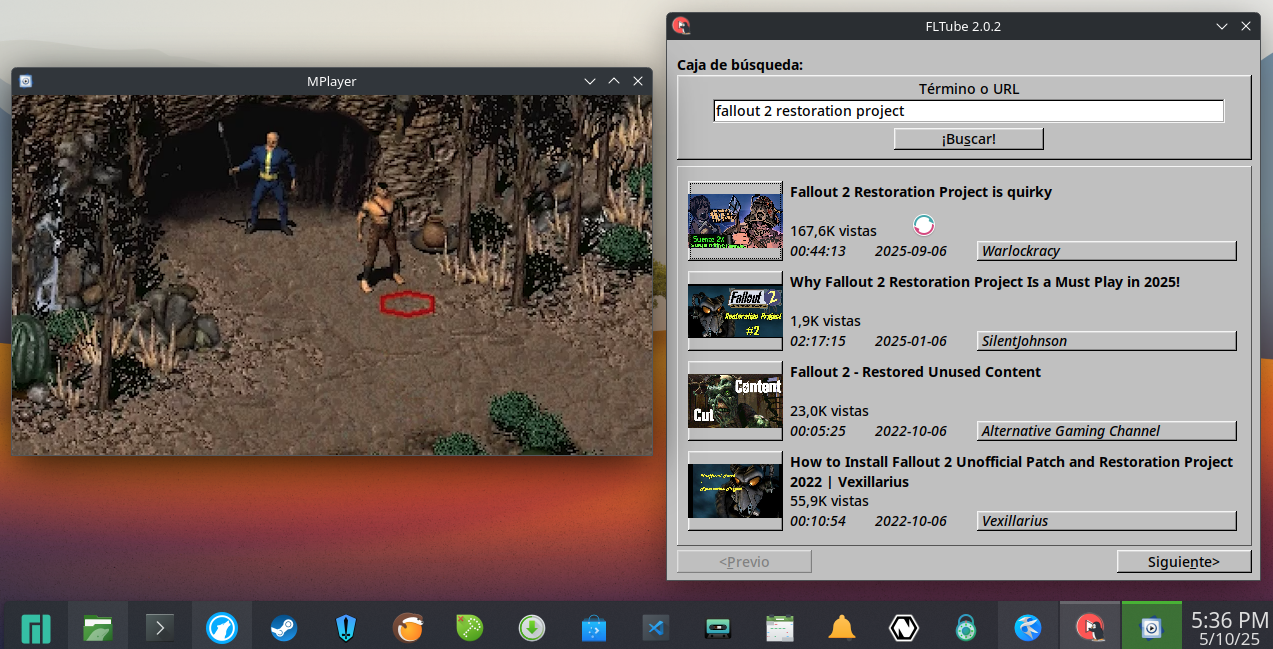Click the yellow notification bell icon

pyautogui.click(x=842, y=628)
